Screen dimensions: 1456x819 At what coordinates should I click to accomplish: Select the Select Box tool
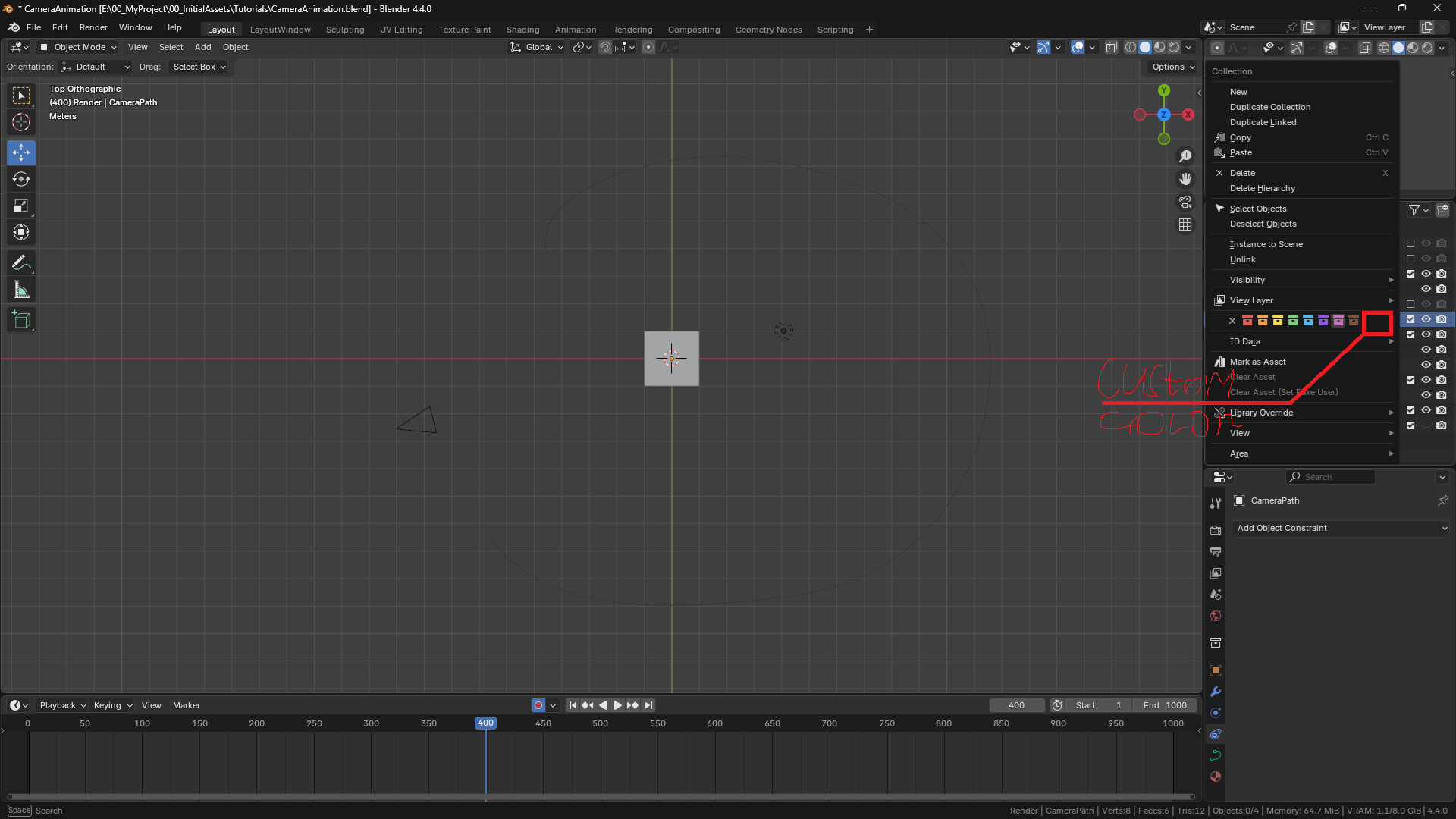pyautogui.click(x=21, y=96)
